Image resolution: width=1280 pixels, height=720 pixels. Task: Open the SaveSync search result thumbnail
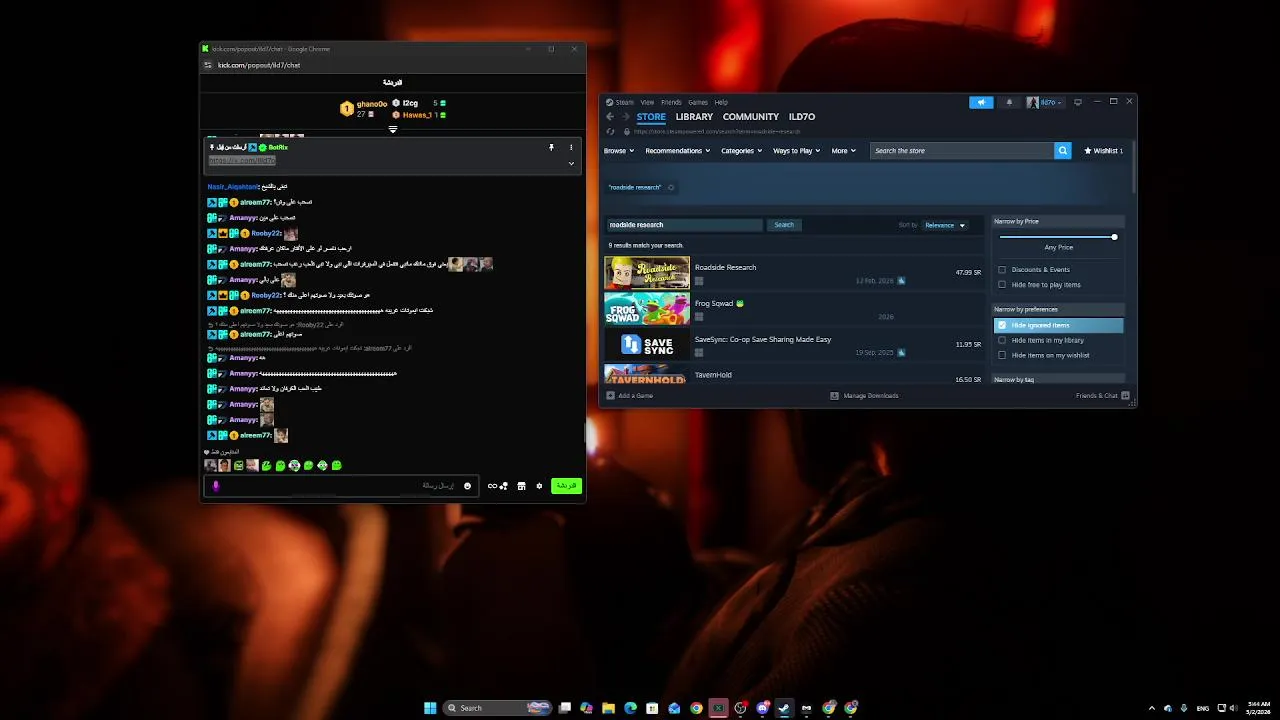point(647,345)
